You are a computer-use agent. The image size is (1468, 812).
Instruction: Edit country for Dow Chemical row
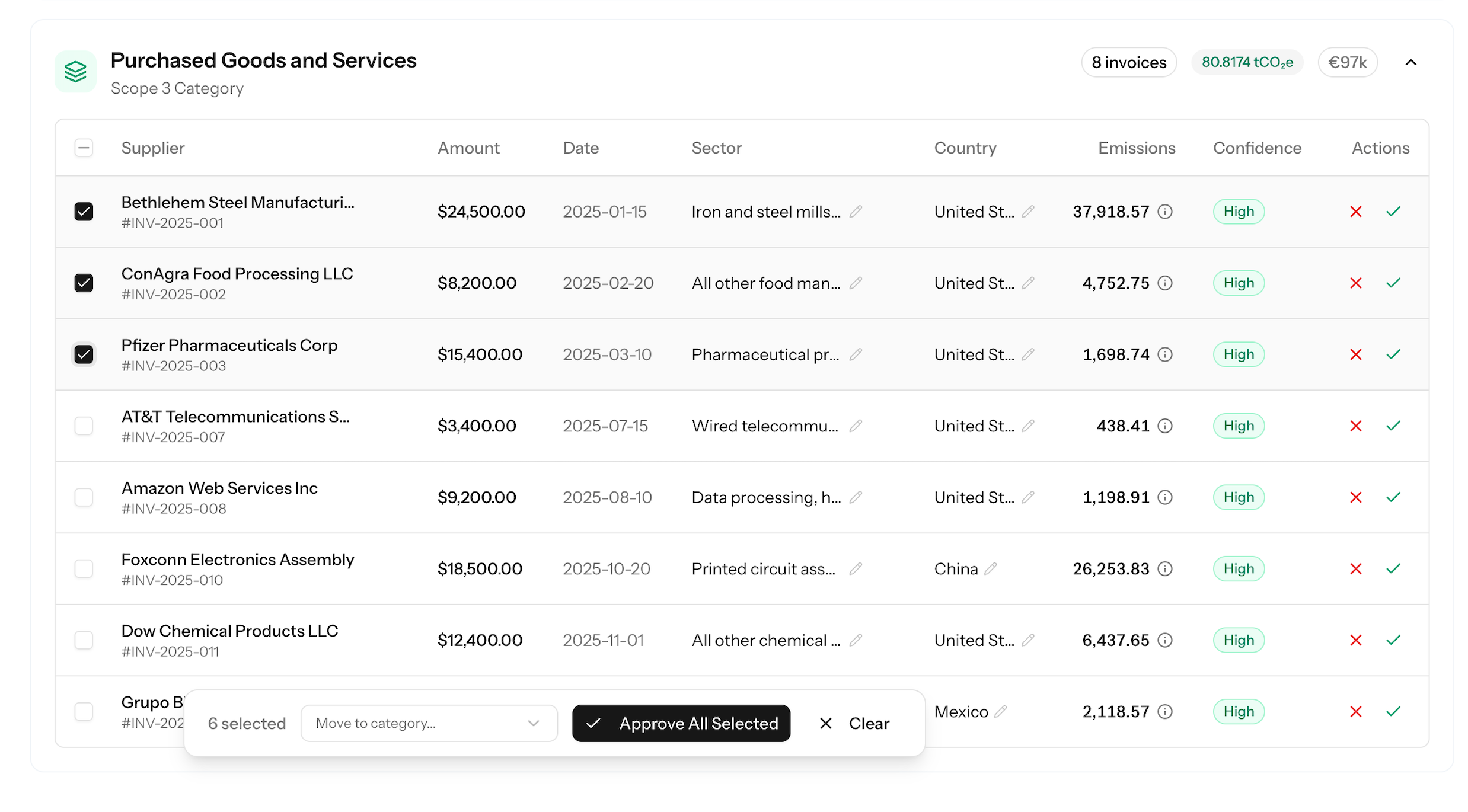point(1027,640)
